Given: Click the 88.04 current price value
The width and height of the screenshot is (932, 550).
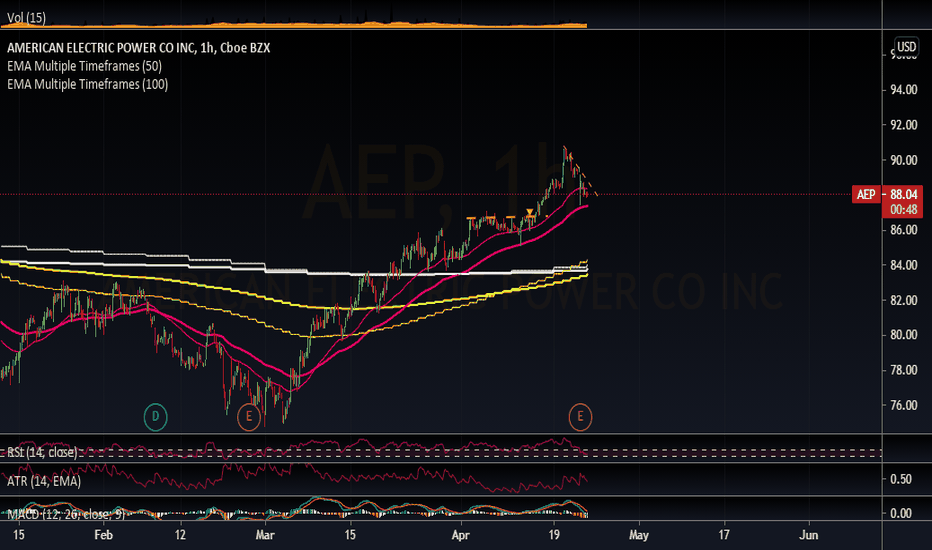Looking at the screenshot, I should coord(903,194).
